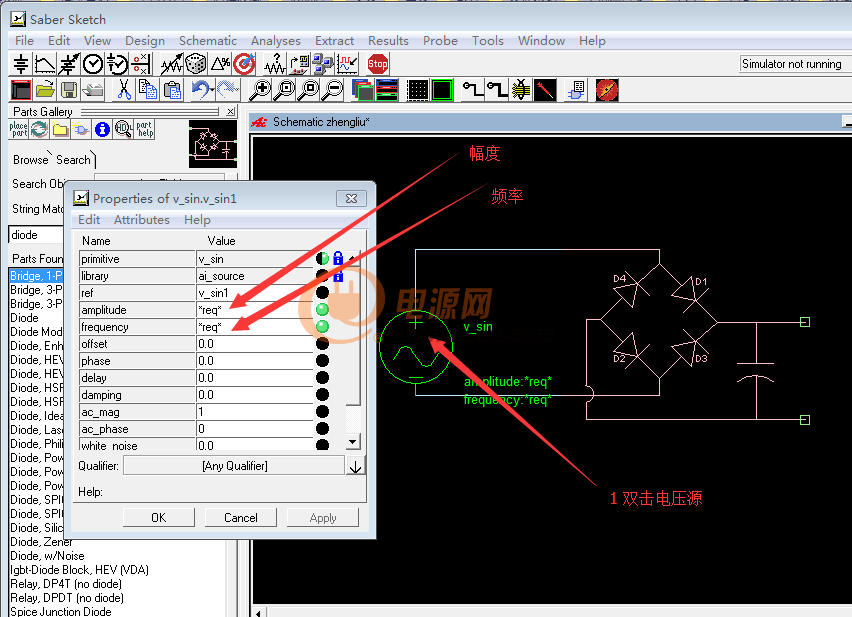Select 'Spice Junction Diode' in parts list
The image size is (852, 617).
pos(60,612)
